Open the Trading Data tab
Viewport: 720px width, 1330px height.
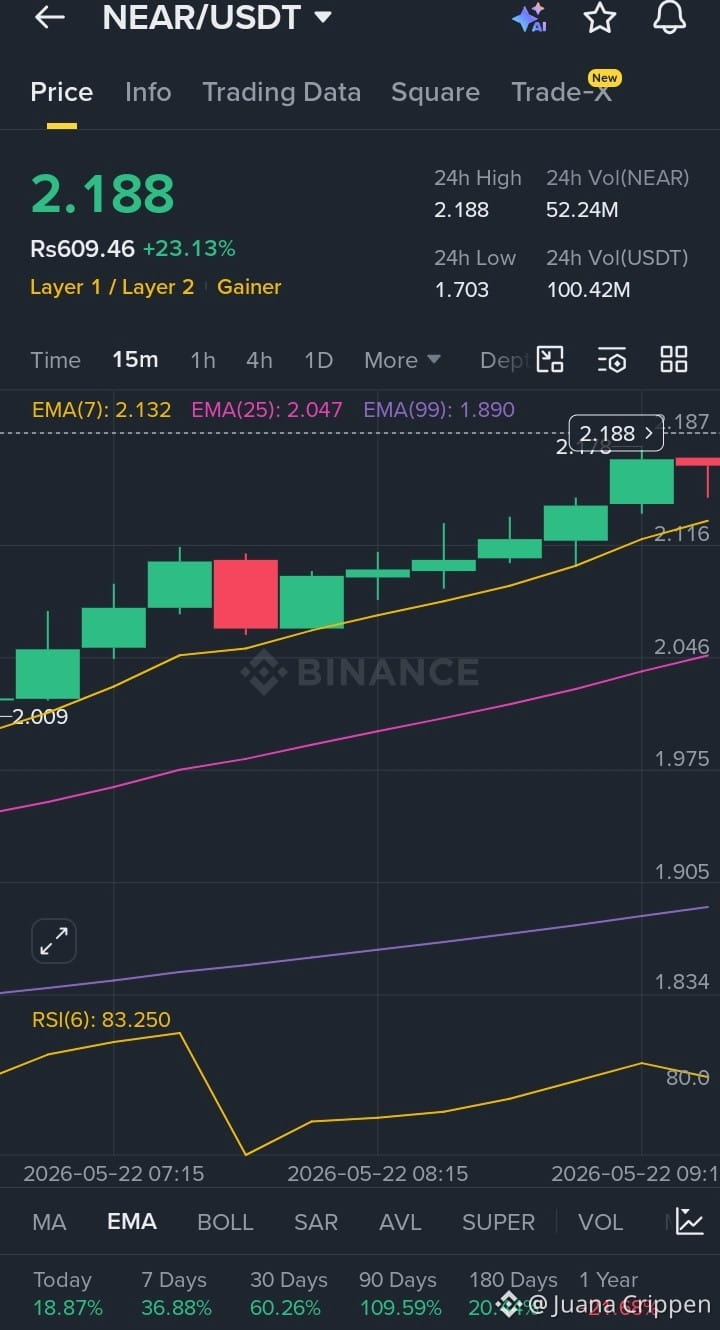[x=281, y=92]
